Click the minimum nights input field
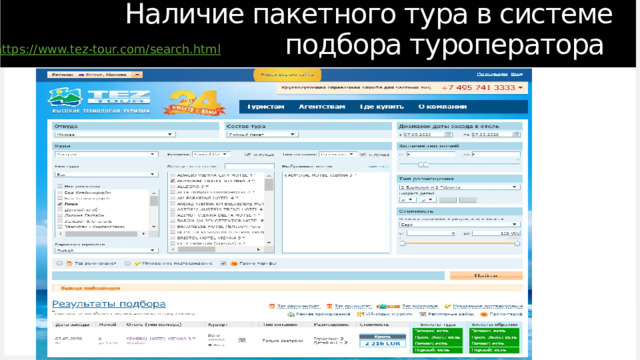The image size is (640, 360). pos(431,154)
